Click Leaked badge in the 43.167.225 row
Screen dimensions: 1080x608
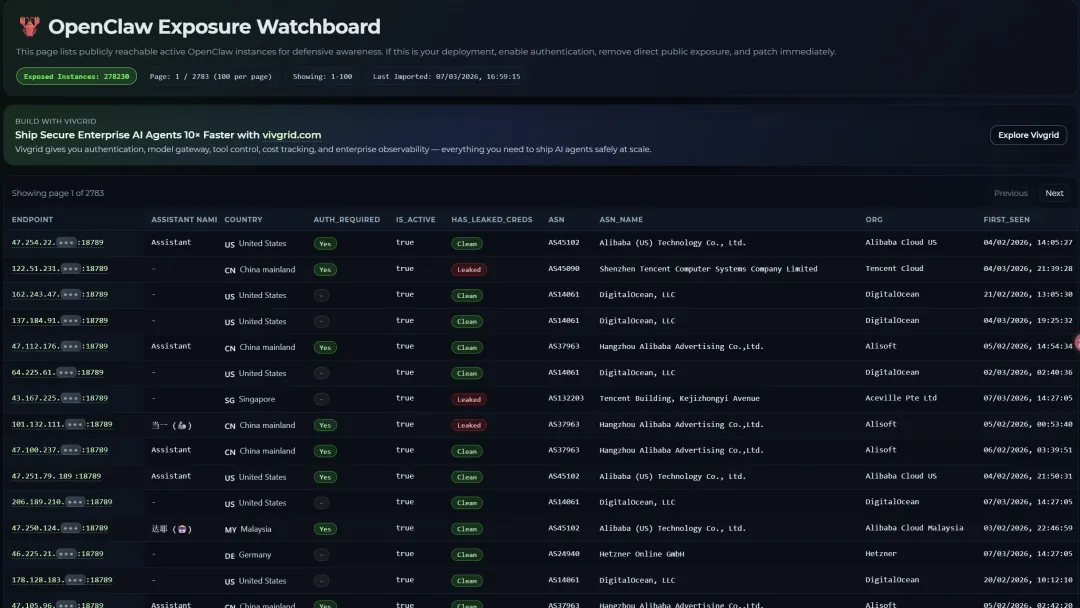coord(469,399)
